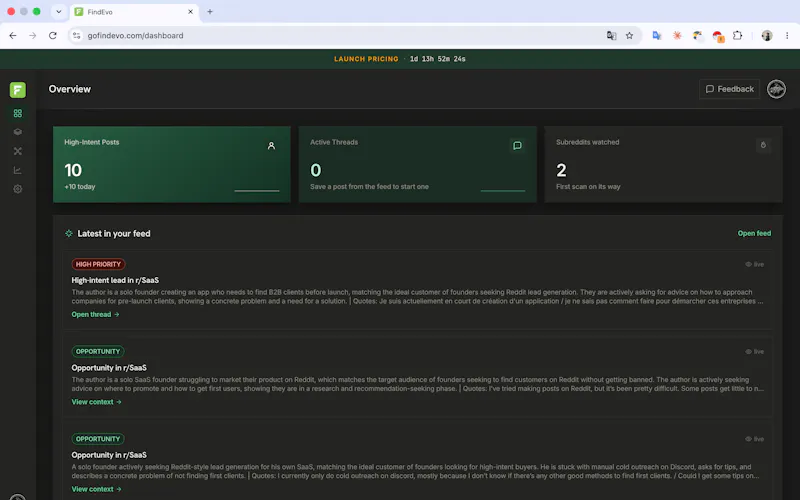
Task: Click the translate page icon in address bar
Action: [611, 36]
